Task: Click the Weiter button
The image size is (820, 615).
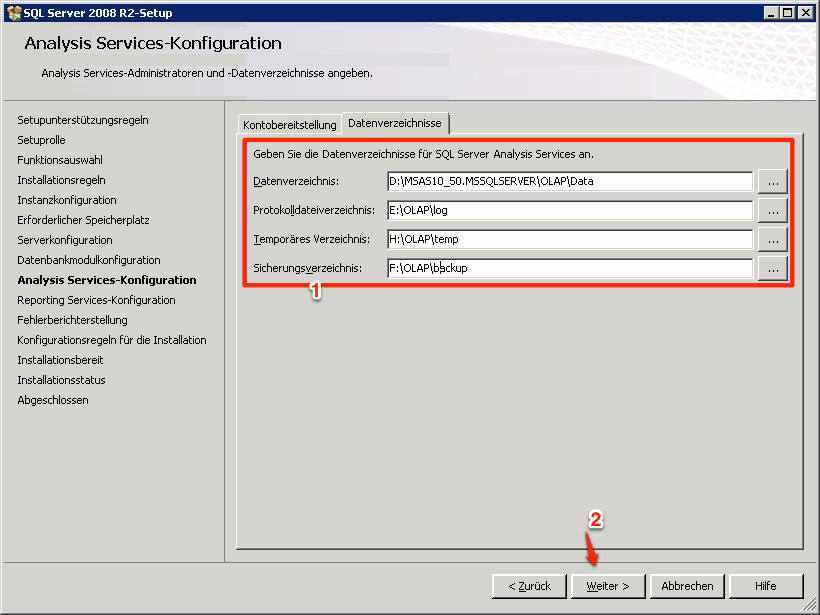Action: tap(608, 586)
